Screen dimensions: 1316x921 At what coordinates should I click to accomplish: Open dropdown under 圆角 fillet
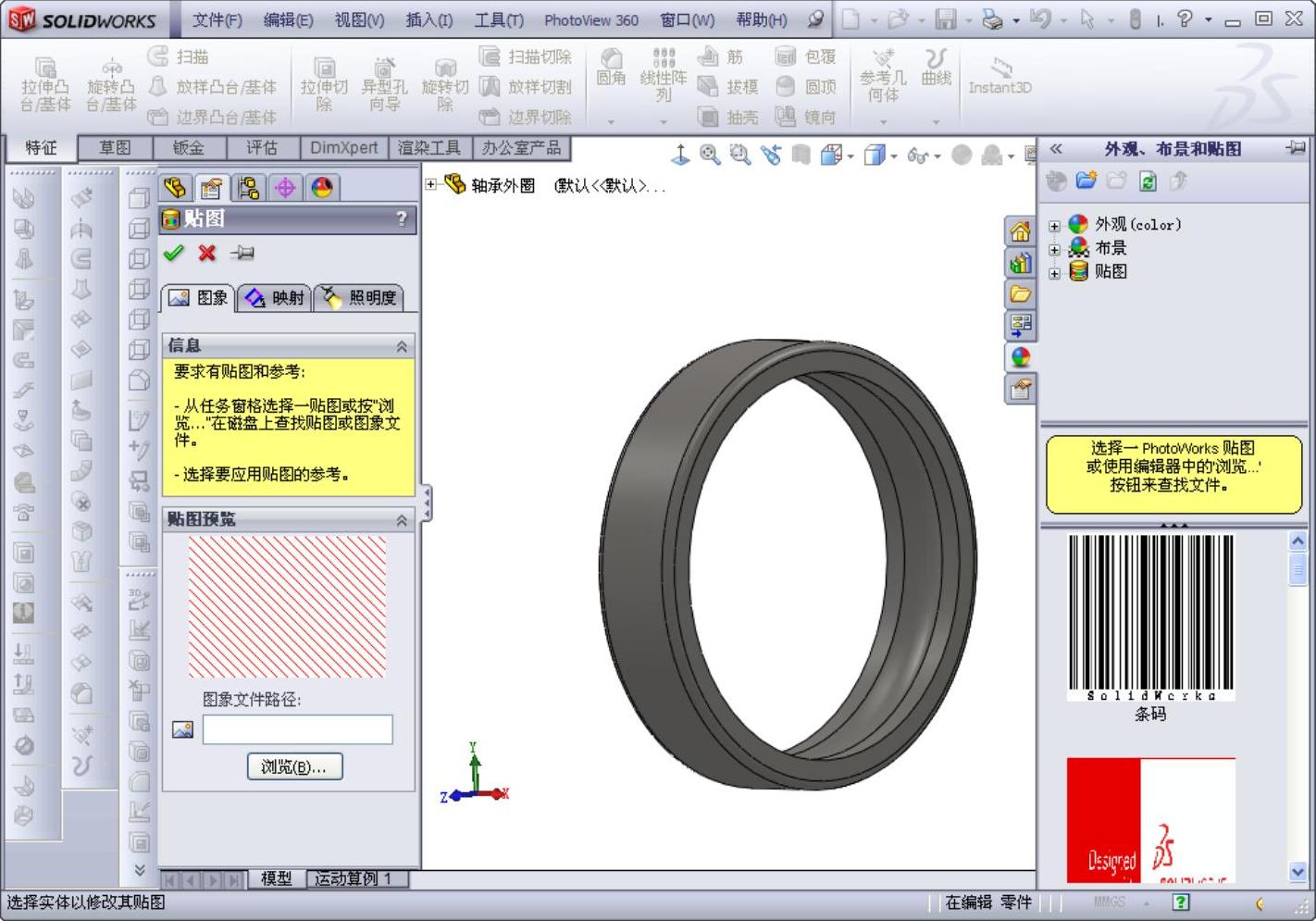[611, 121]
